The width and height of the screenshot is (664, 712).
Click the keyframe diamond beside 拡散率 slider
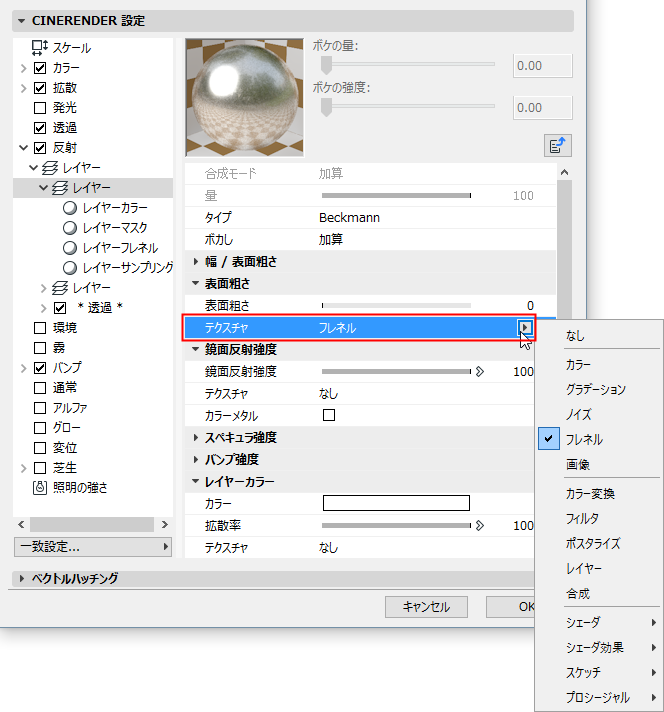[x=480, y=526]
